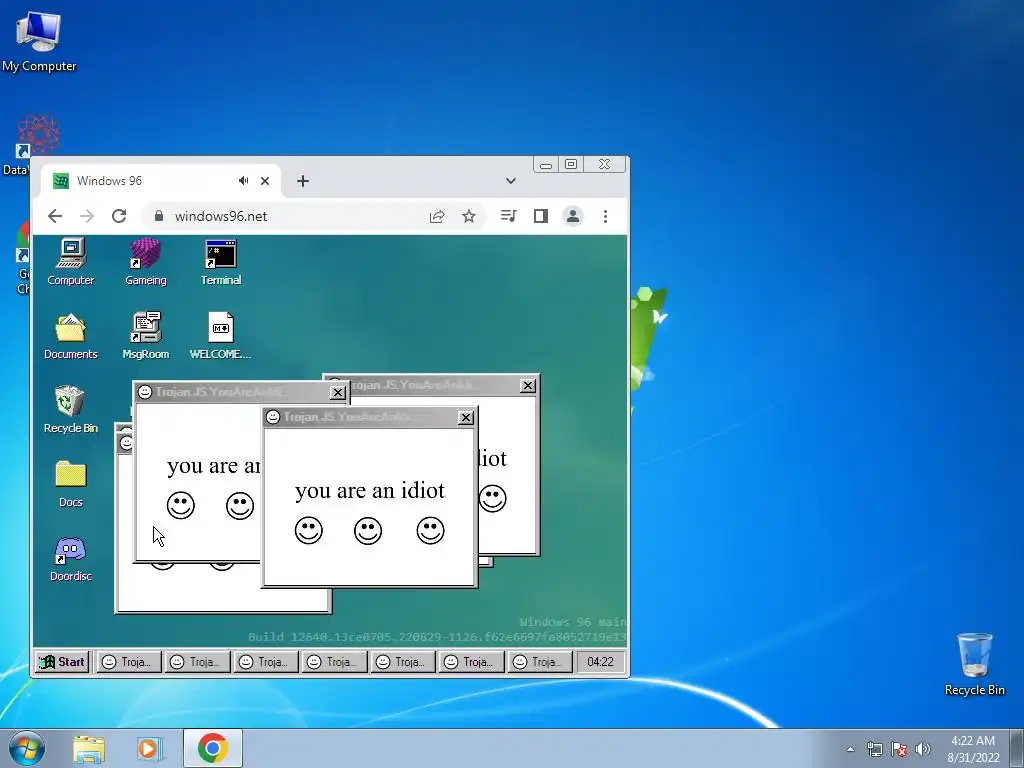
Task: Select sixth Troja... taskbar item
Action: pyautogui.click(x=471, y=662)
